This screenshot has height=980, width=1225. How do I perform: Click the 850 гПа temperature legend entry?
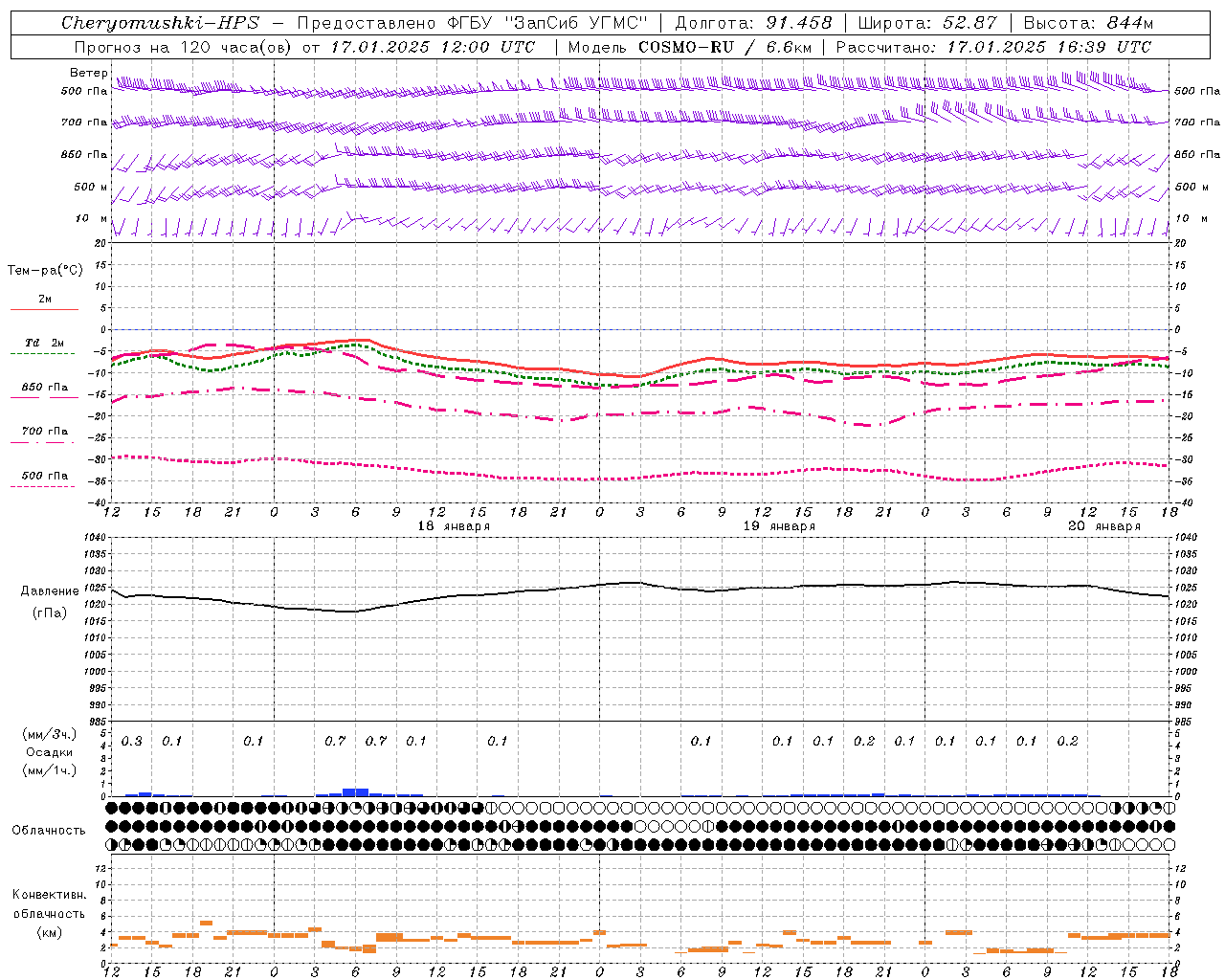click(45, 388)
